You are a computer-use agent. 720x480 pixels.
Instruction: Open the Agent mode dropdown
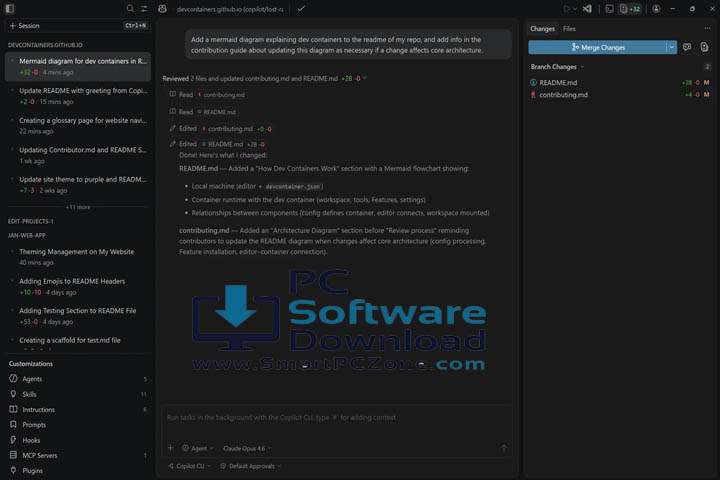click(x=198, y=448)
